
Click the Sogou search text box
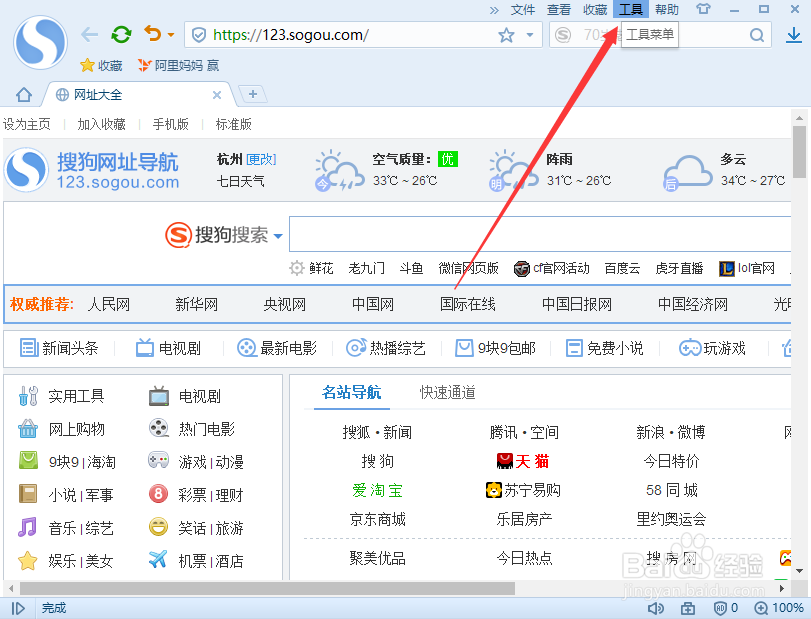tap(540, 234)
